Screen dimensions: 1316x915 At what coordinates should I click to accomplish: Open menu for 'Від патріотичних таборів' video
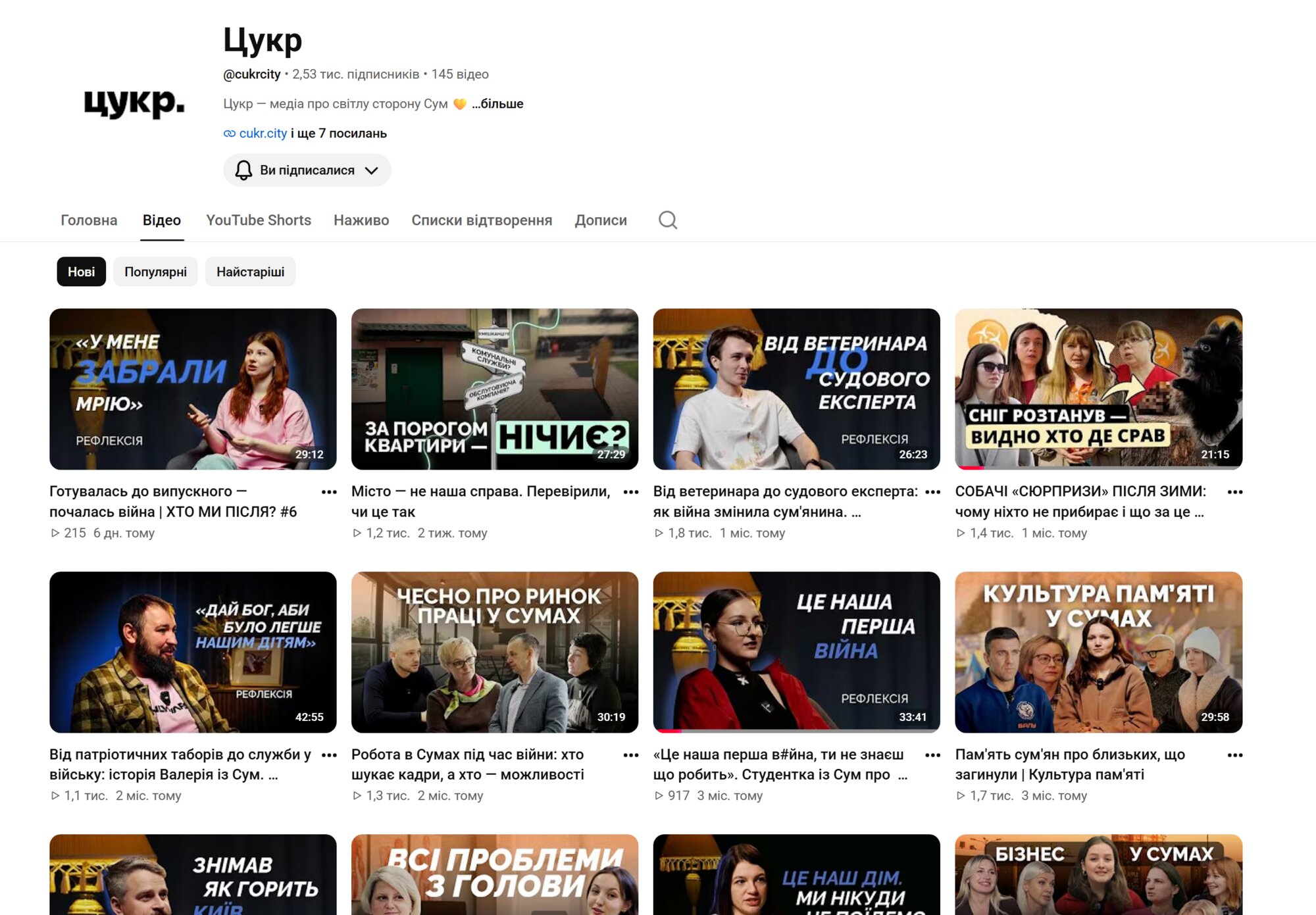click(329, 755)
